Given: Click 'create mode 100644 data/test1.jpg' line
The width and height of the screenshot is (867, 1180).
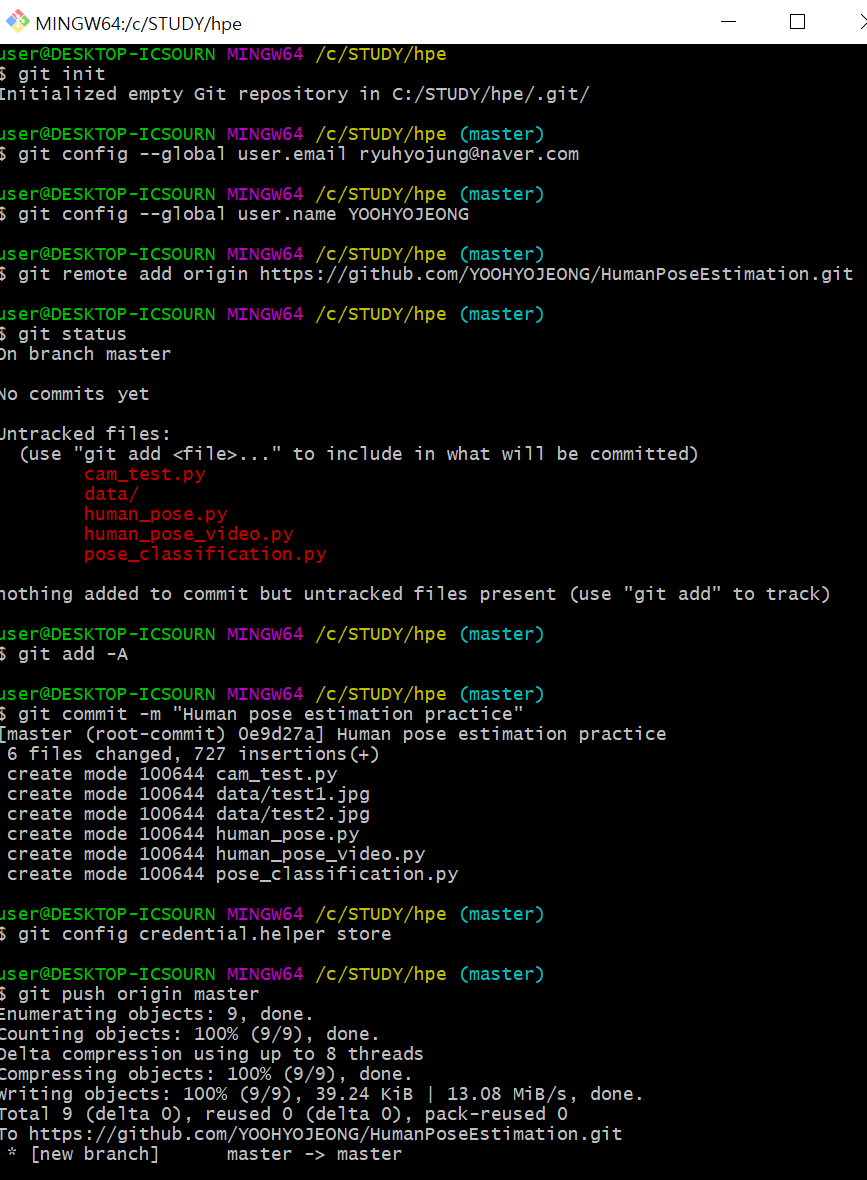Looking at the screenshot, I should 188,794.
